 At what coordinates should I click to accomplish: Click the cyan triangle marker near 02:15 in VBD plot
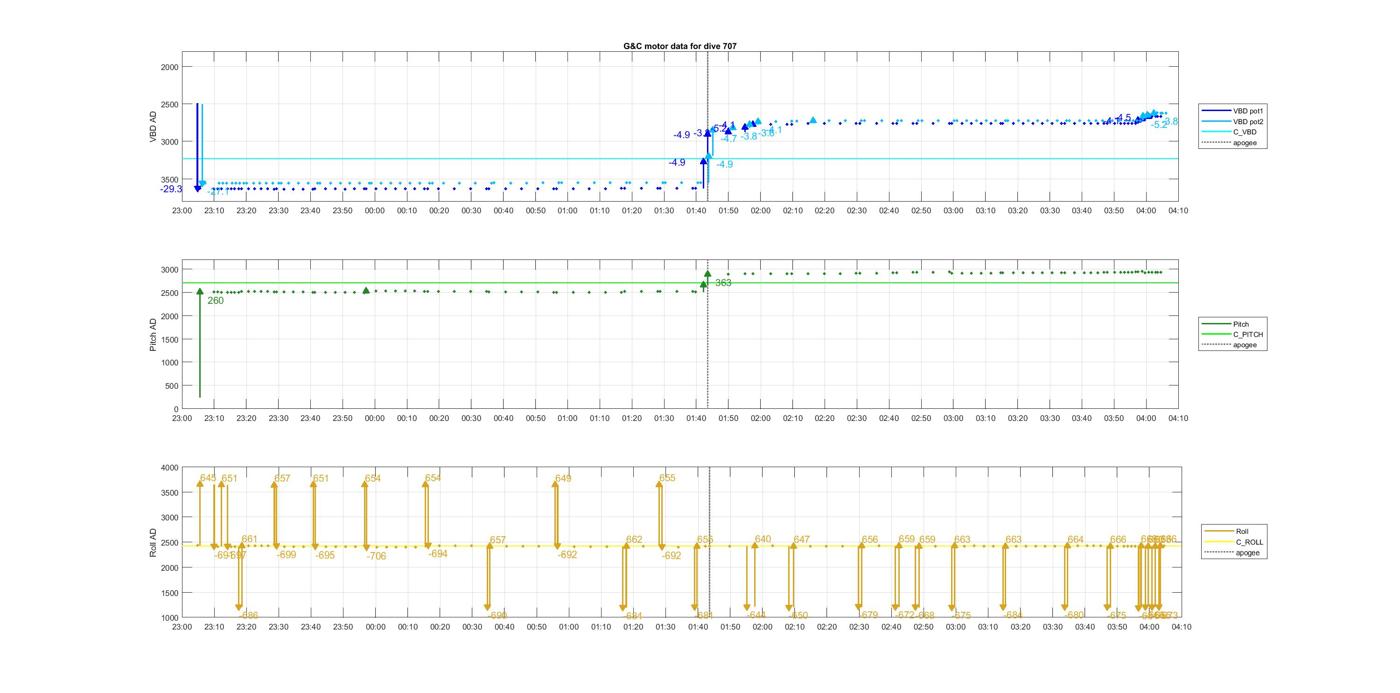813,120
